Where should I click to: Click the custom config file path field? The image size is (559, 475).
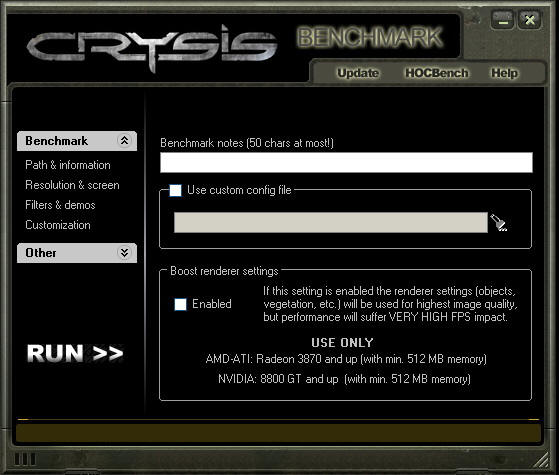click(331, 223)
